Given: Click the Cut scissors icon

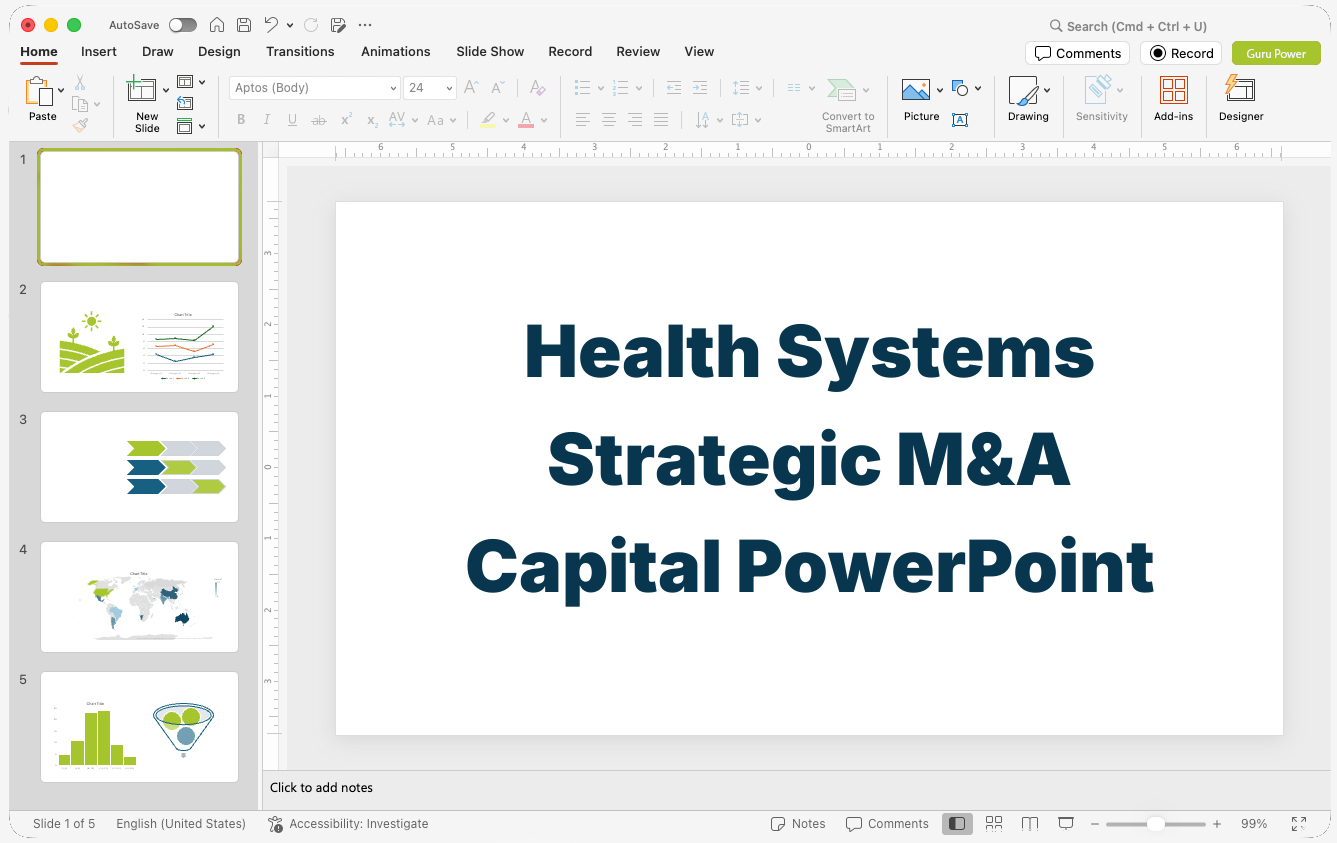Looking at the screenshot, I should [x=80, y=83].
